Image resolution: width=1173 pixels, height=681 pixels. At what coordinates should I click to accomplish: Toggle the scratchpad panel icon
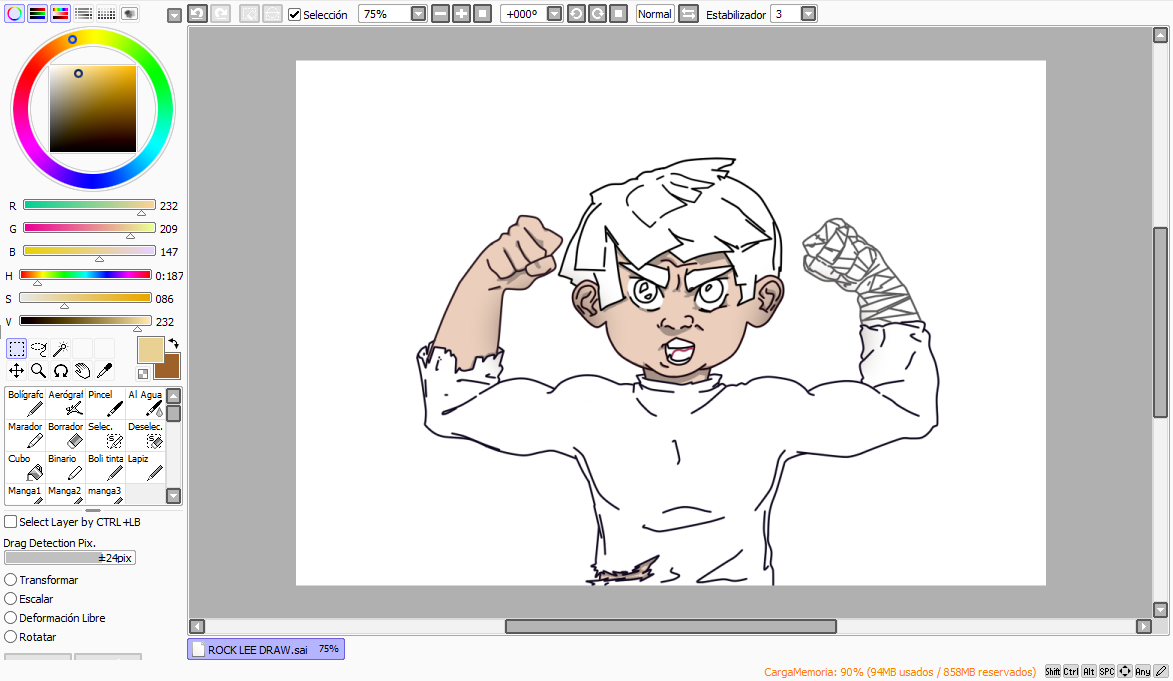[129, 13]
